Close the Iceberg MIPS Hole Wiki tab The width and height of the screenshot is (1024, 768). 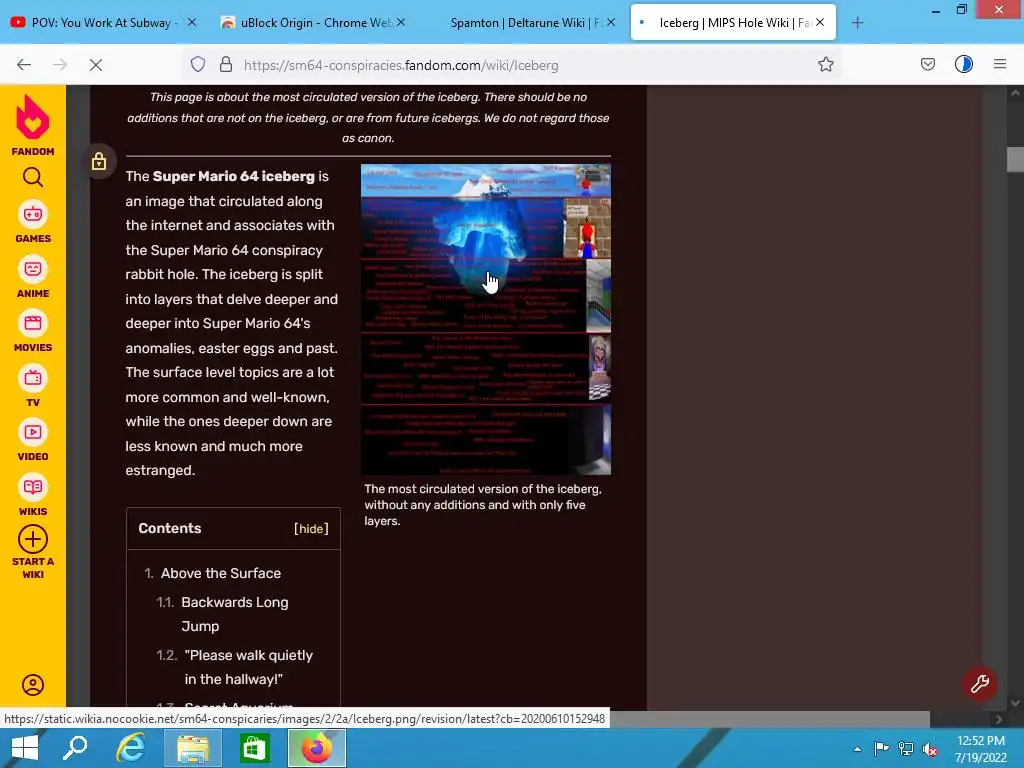point(820,22)
